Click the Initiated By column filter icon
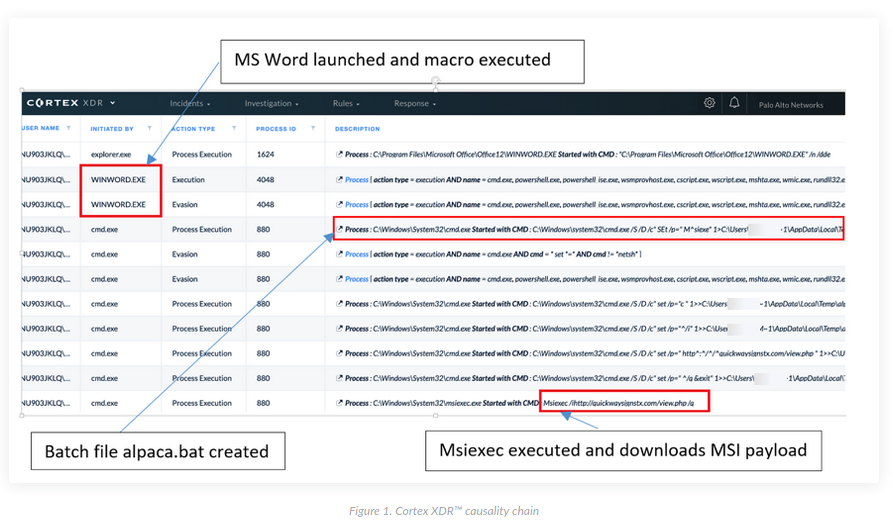Screen dimensions: 892x523 click(150, 128)
